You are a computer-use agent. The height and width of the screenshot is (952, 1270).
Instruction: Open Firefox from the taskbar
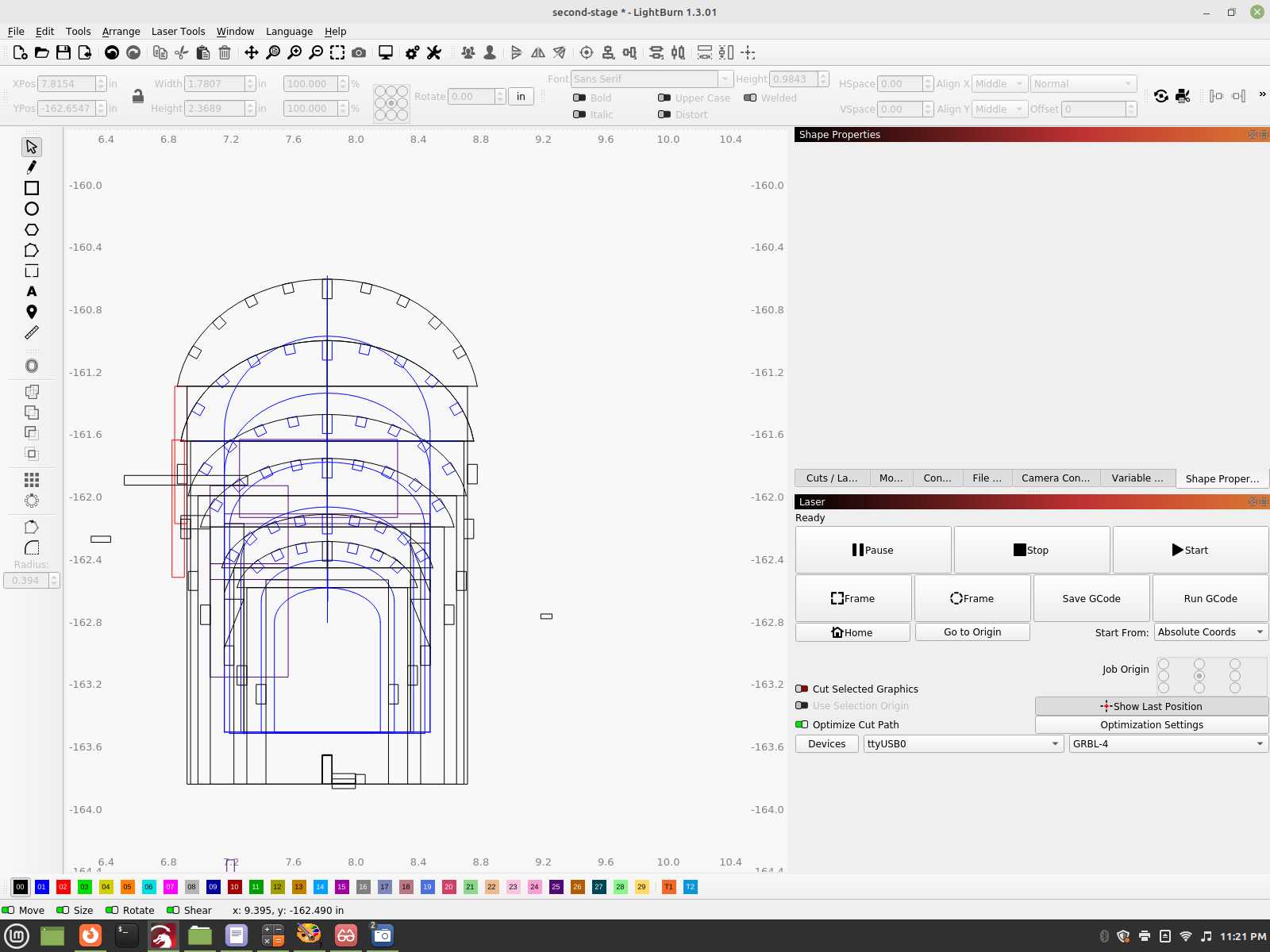pos(90,935)
